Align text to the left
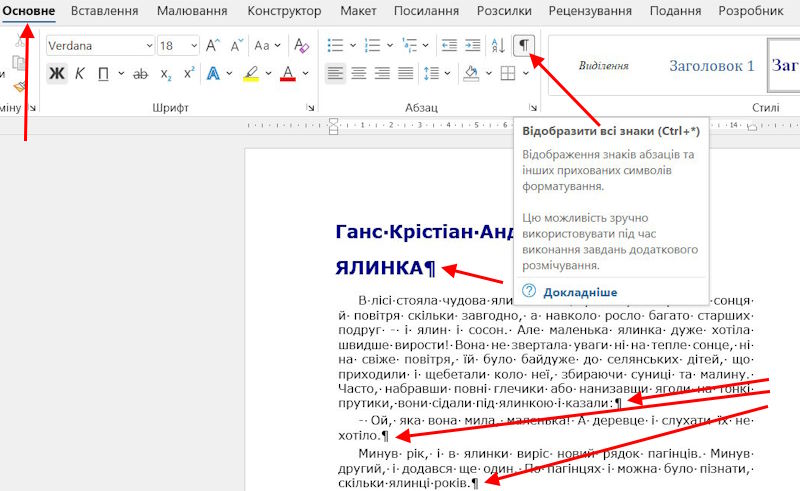 [x=335, y=73]
